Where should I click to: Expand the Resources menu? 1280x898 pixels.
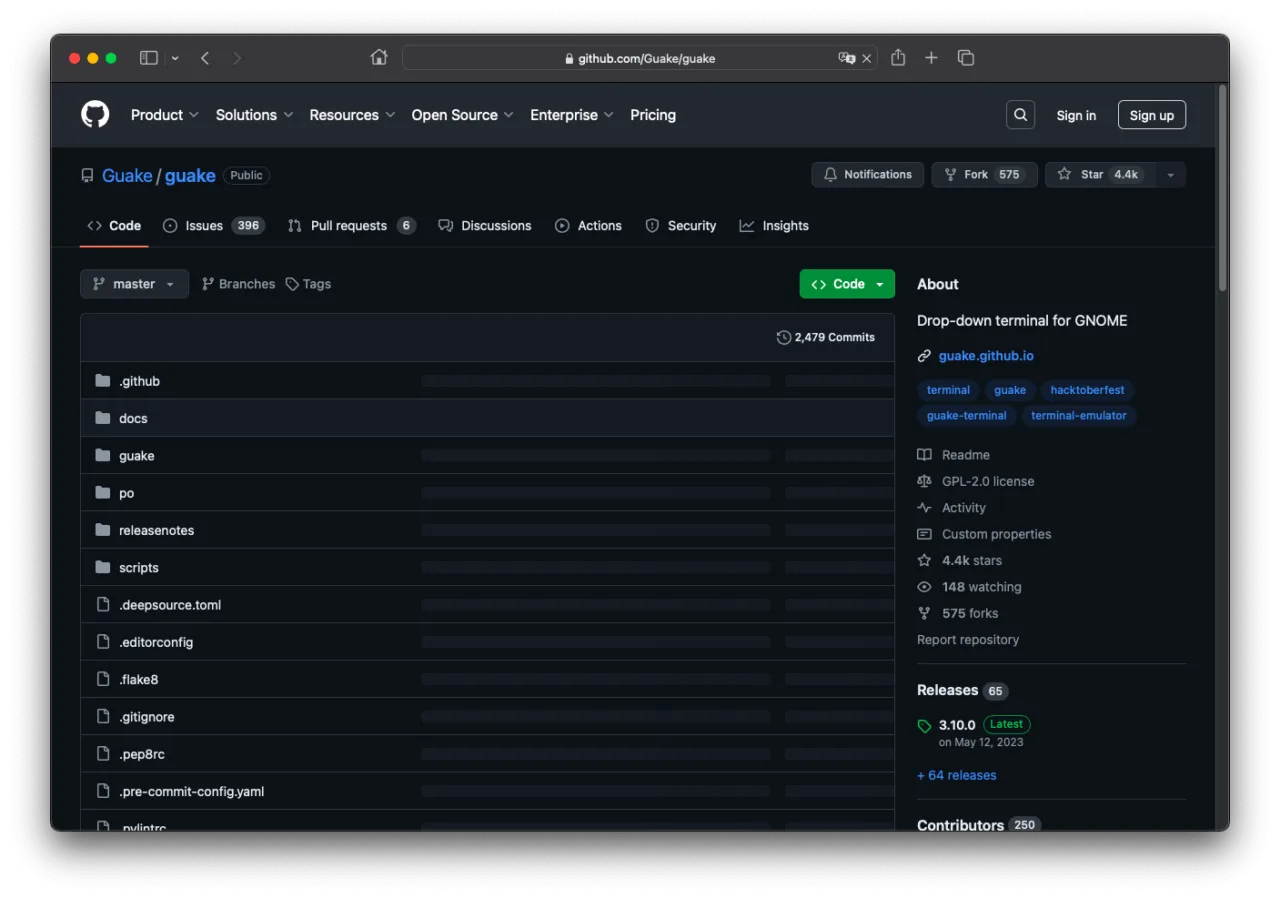(352, 115)
